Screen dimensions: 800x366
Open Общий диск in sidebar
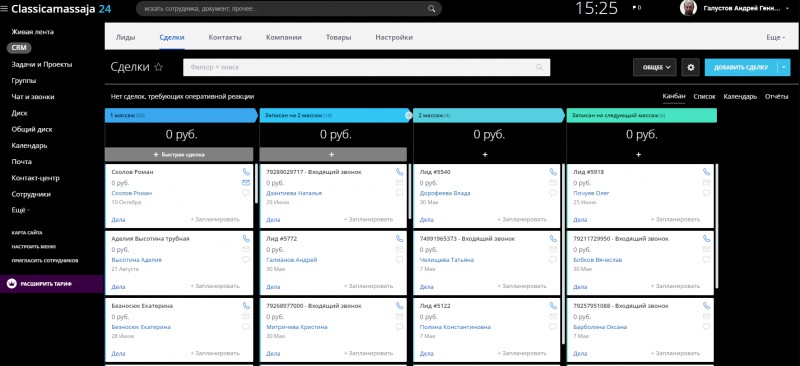point(32,129)
